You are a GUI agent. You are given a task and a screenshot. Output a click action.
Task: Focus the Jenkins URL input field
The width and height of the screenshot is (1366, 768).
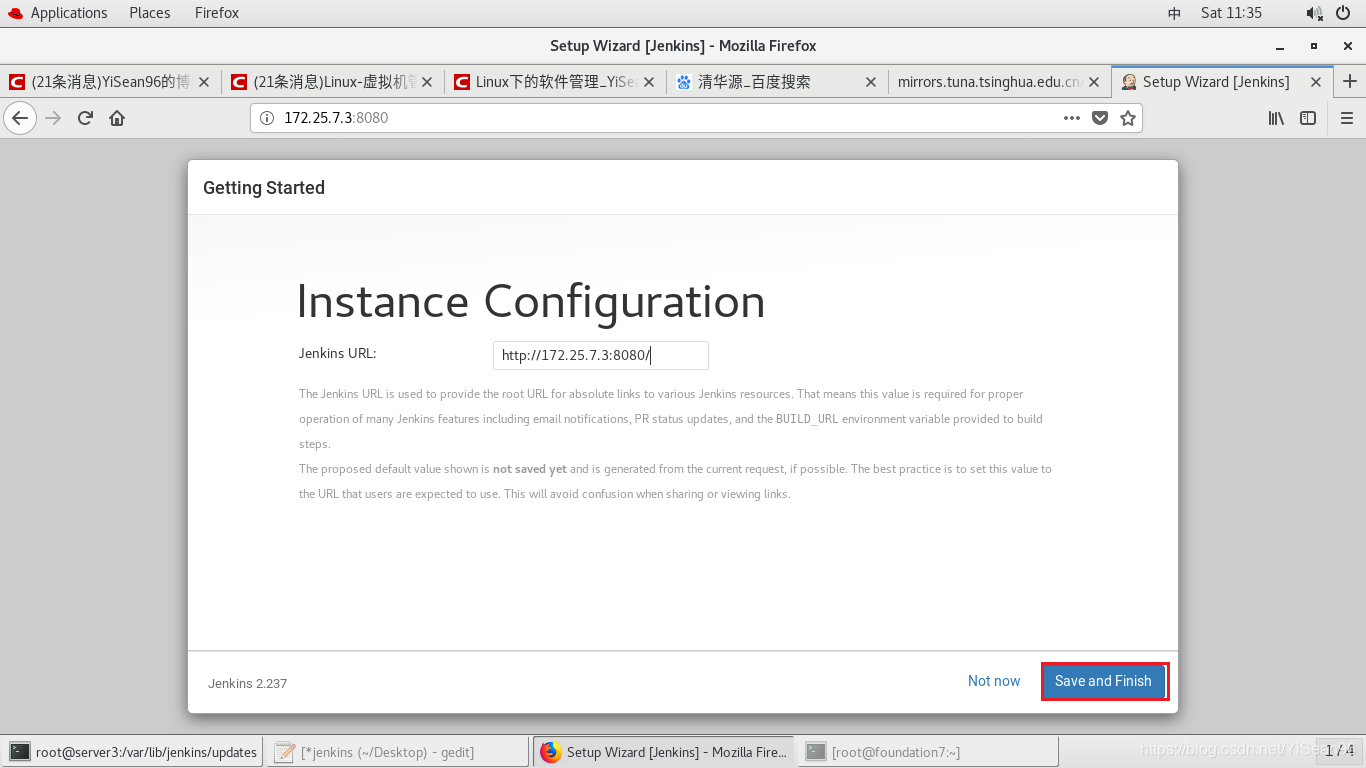(x=600, y=355)
